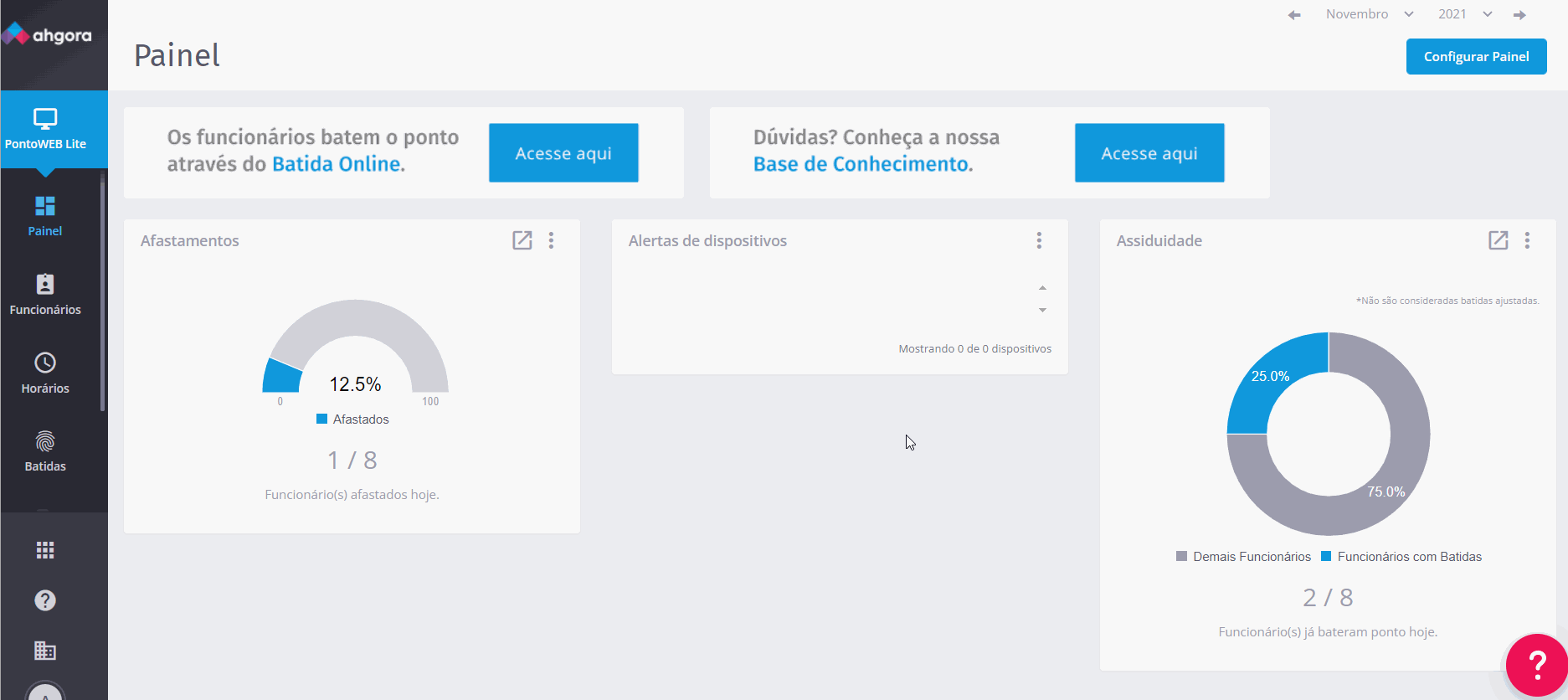Open Horários in the sidebar
The image size is (1568, 700).
click(x=45, y=373)
